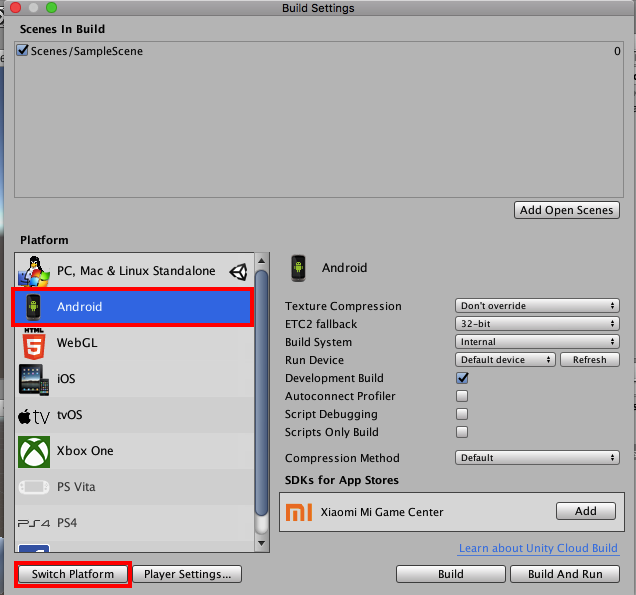Select tvOS platform in the list
The height and width of the screenshot is (595, 636).
pos(134,415)
